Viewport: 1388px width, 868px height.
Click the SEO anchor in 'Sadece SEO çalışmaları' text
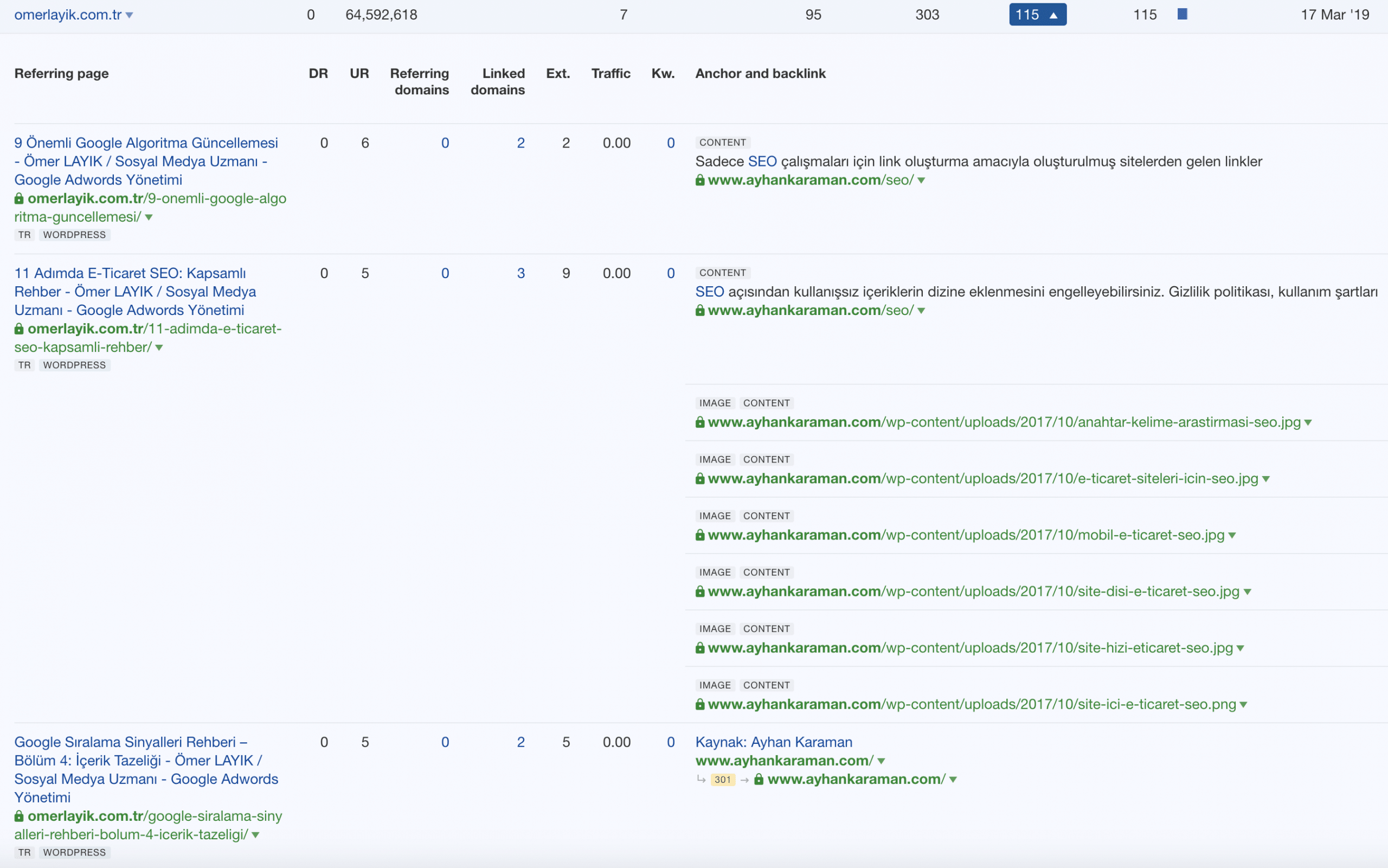point(762,162)
